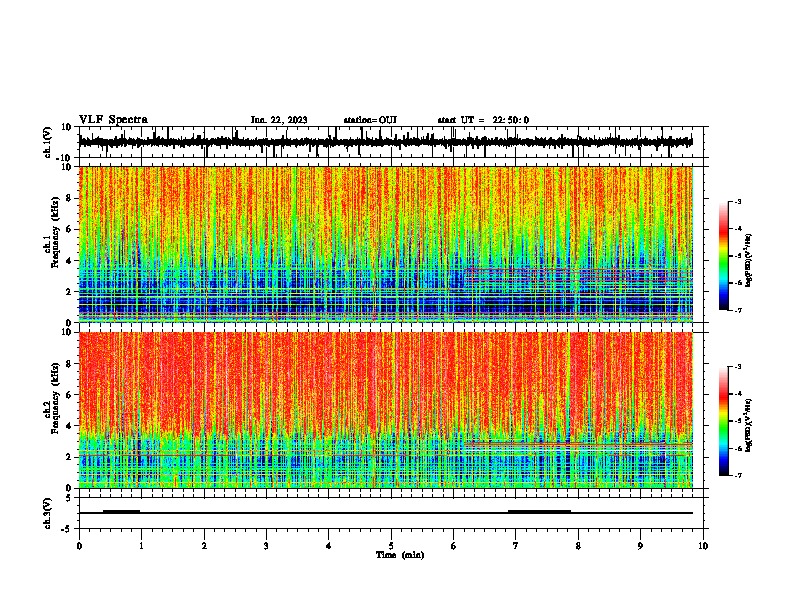
Task: Click the "8" kHz tick on ch.1 spectrogram axis
Action: click(x=69, y=198)
